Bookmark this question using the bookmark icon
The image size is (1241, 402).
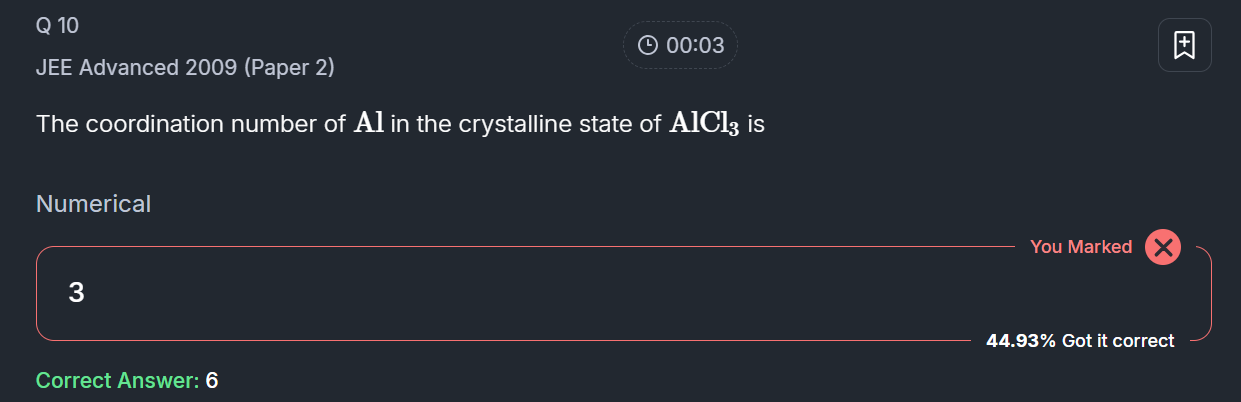tap(1184, 45)
